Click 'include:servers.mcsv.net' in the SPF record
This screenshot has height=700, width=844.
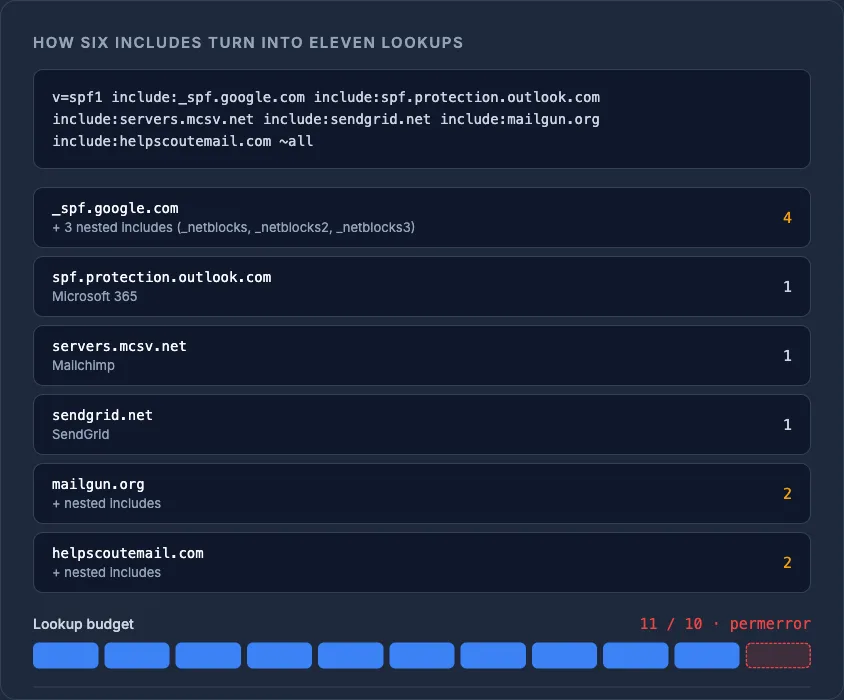pyautogui.click(x=153, y=119)
